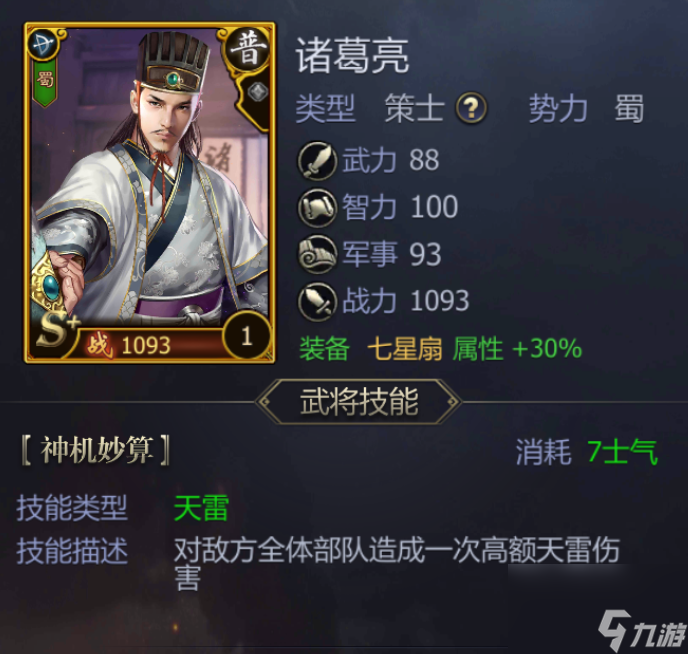
Task: Click the scroll icon beside 智力
Action: [317, 207]
